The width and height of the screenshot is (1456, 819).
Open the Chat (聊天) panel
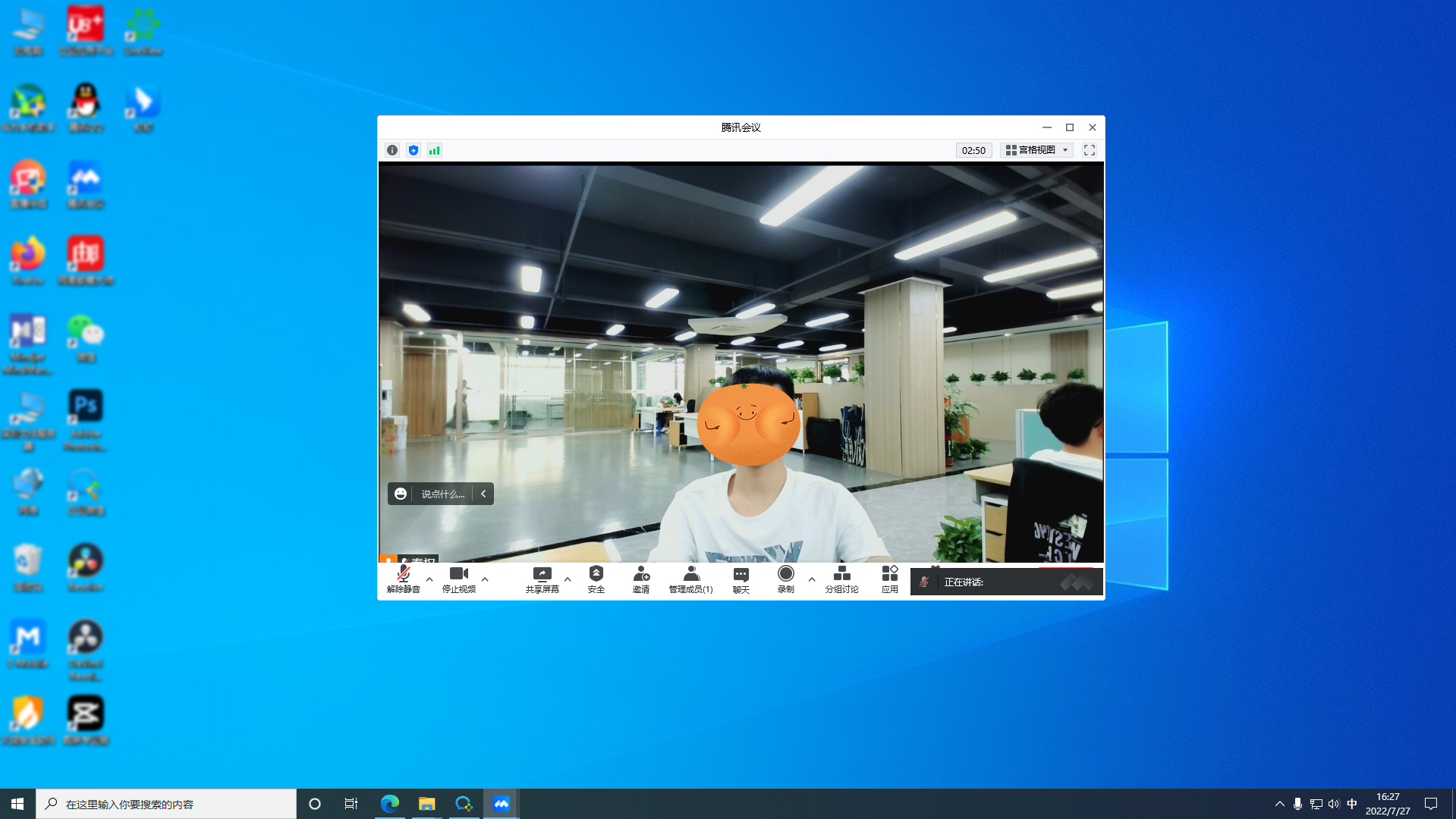[x=741, y=579]
